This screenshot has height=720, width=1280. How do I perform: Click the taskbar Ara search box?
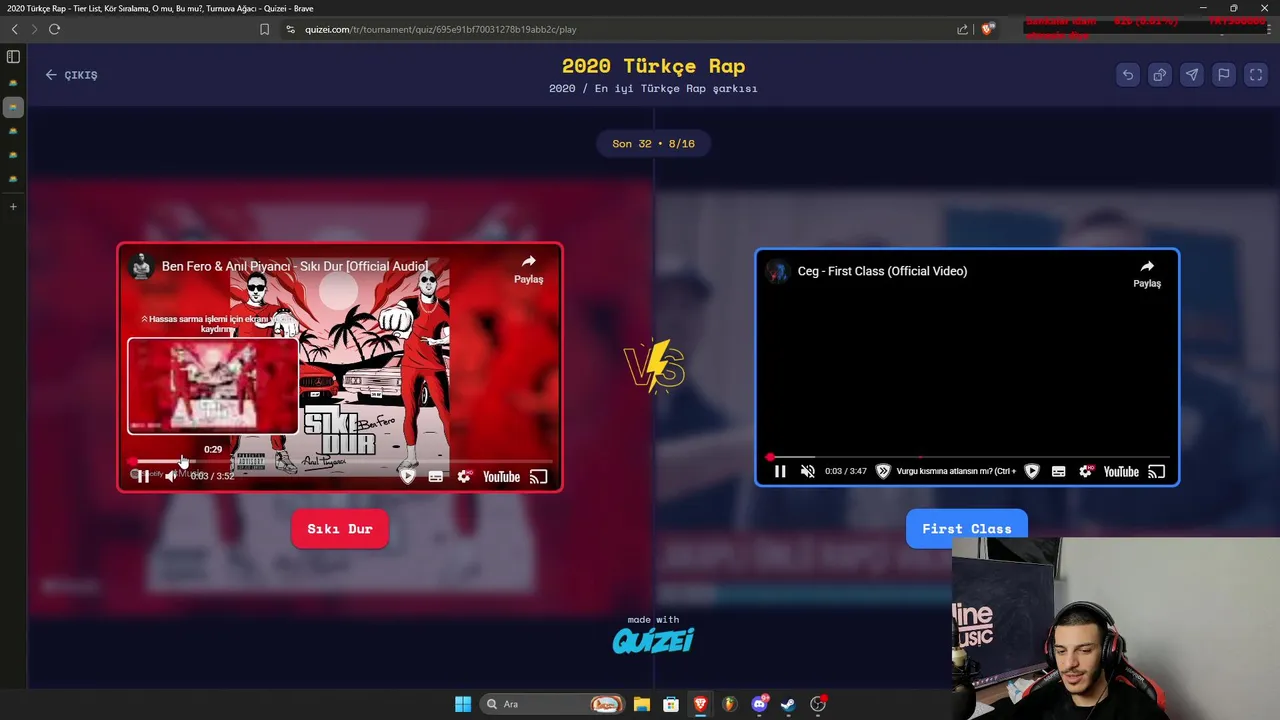pyautogui.click(x=552, y=704)
